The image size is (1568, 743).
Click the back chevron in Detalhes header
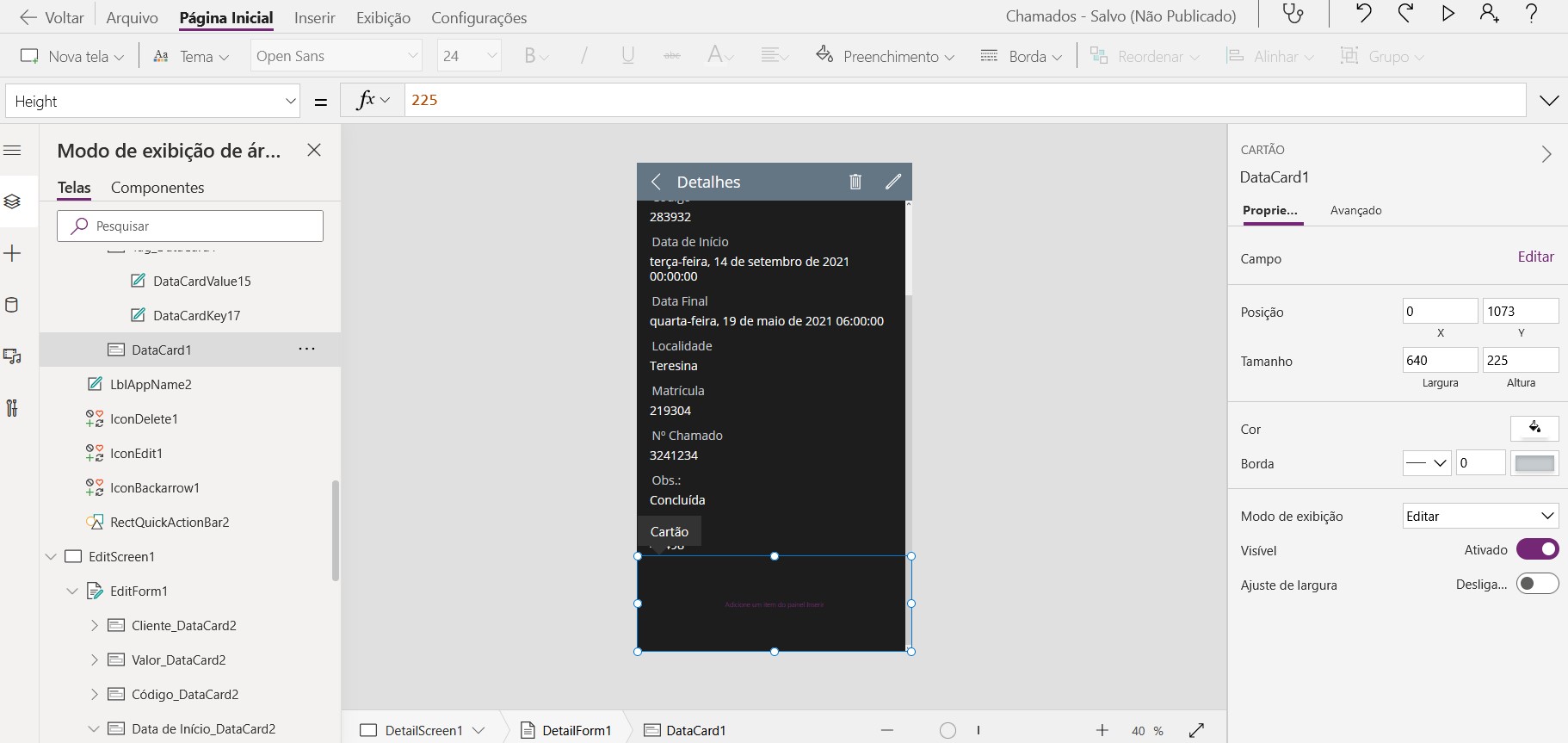click(656, 182)
